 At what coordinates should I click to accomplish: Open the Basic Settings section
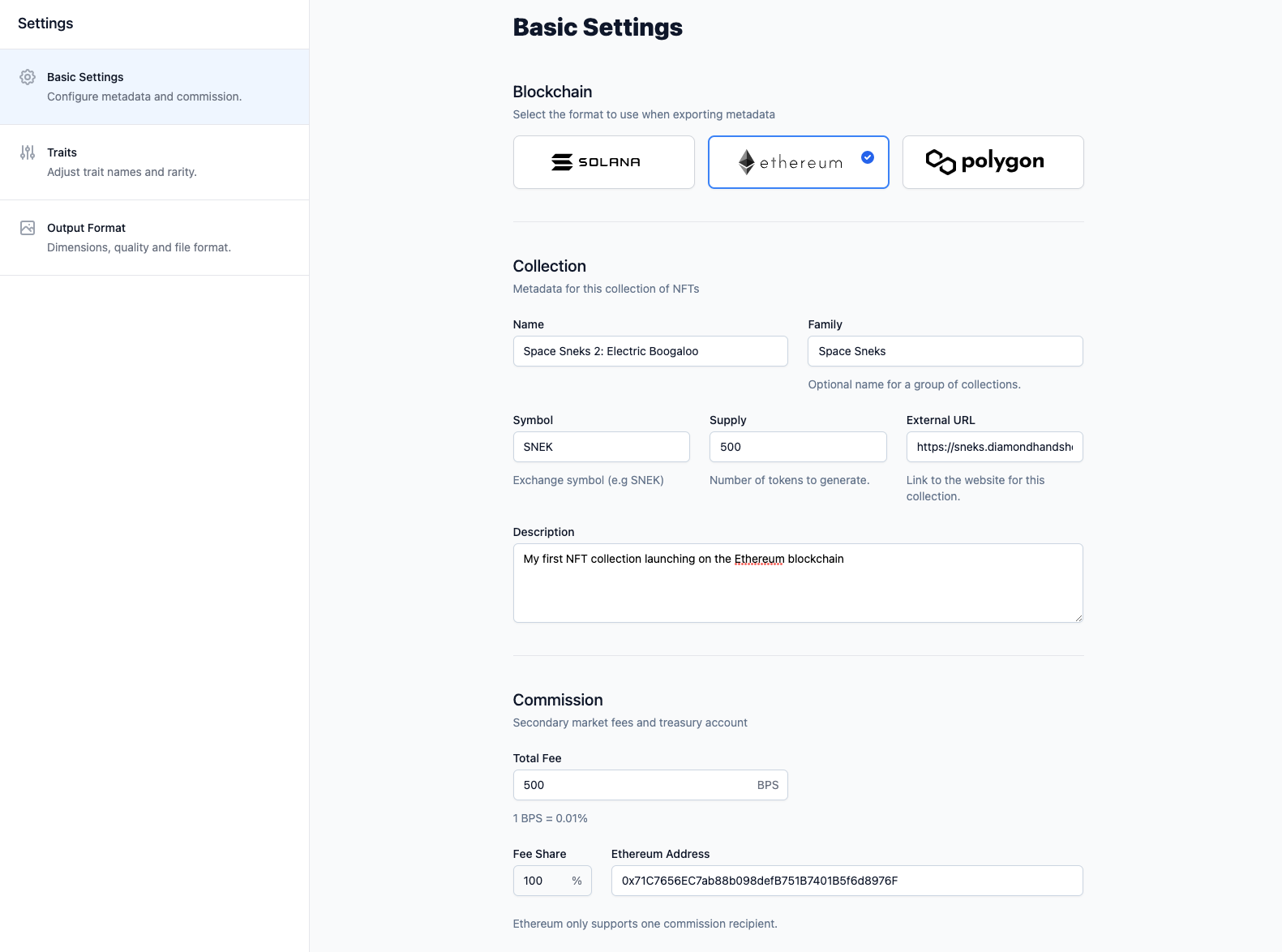click(154, 87)
